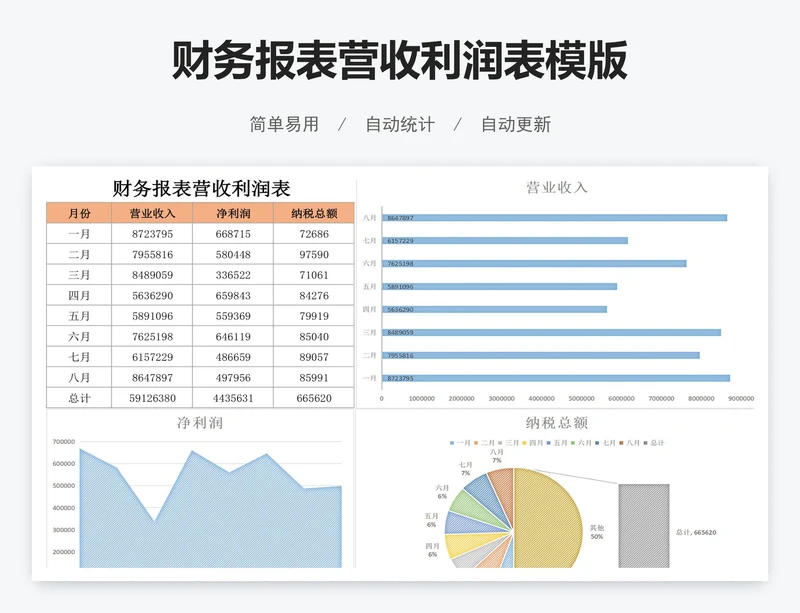800x613 pixels.
Task: Click the 简单易用 subtitle text
Action: pyautogui.click(x=284, y=125)
